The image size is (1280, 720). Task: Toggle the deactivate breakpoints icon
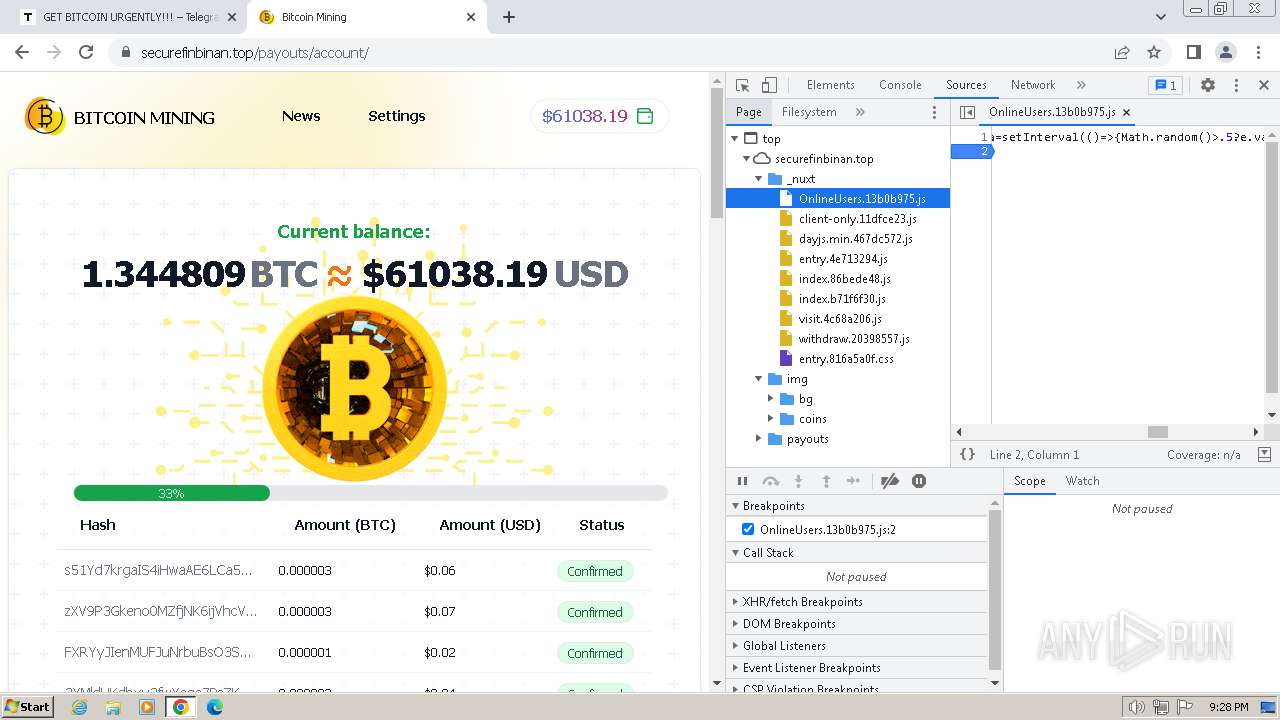click(889, 481)
